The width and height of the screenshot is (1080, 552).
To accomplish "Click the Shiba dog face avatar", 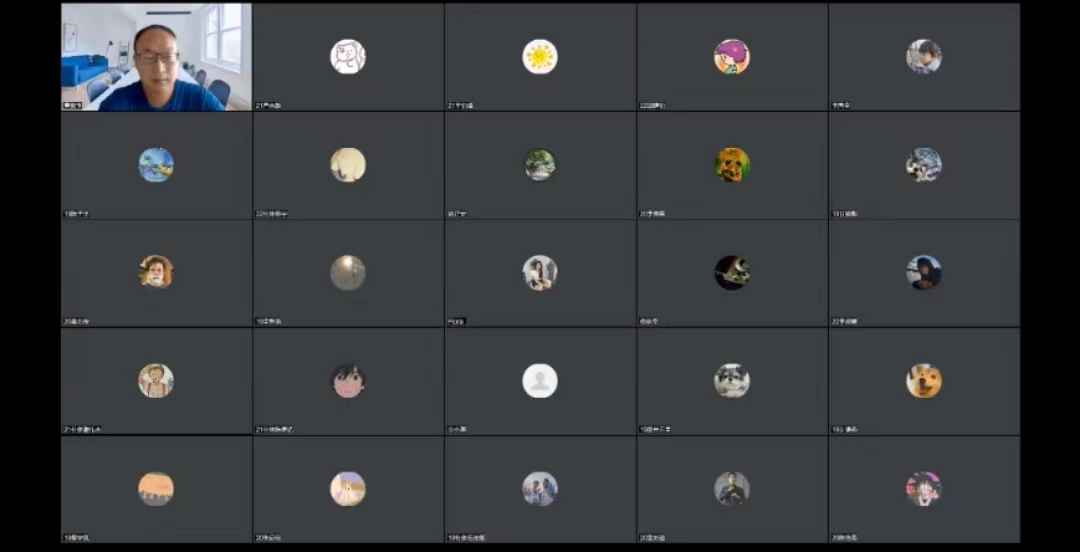I will [x=924, y=380].
